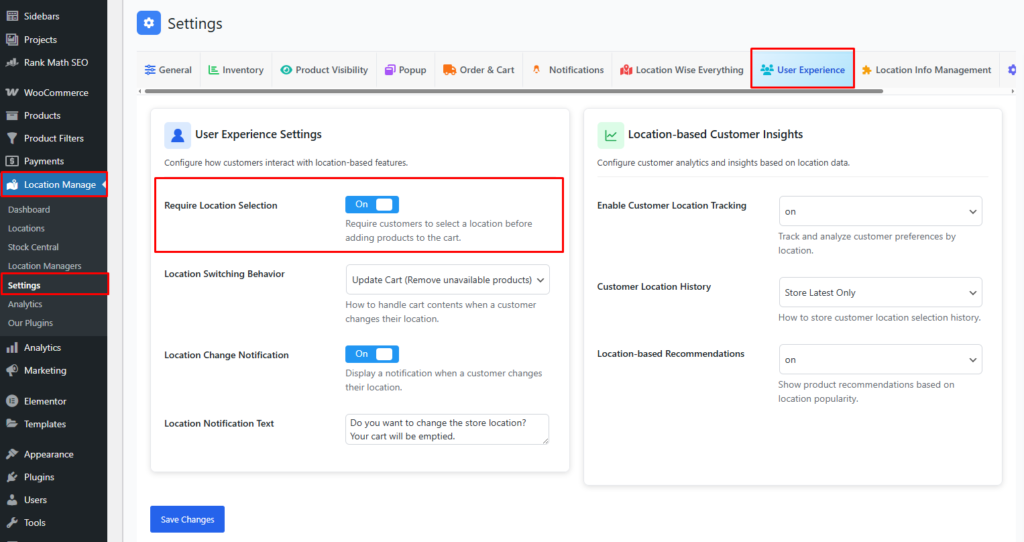This screenshot has width=1024, height=542.
Task: Click the blue Settings gear icon in header
Action: 149,23
